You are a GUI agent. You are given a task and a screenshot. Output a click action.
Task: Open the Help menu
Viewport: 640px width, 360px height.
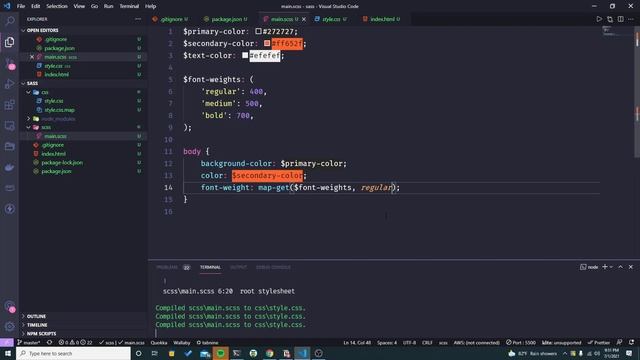[150, 6]
